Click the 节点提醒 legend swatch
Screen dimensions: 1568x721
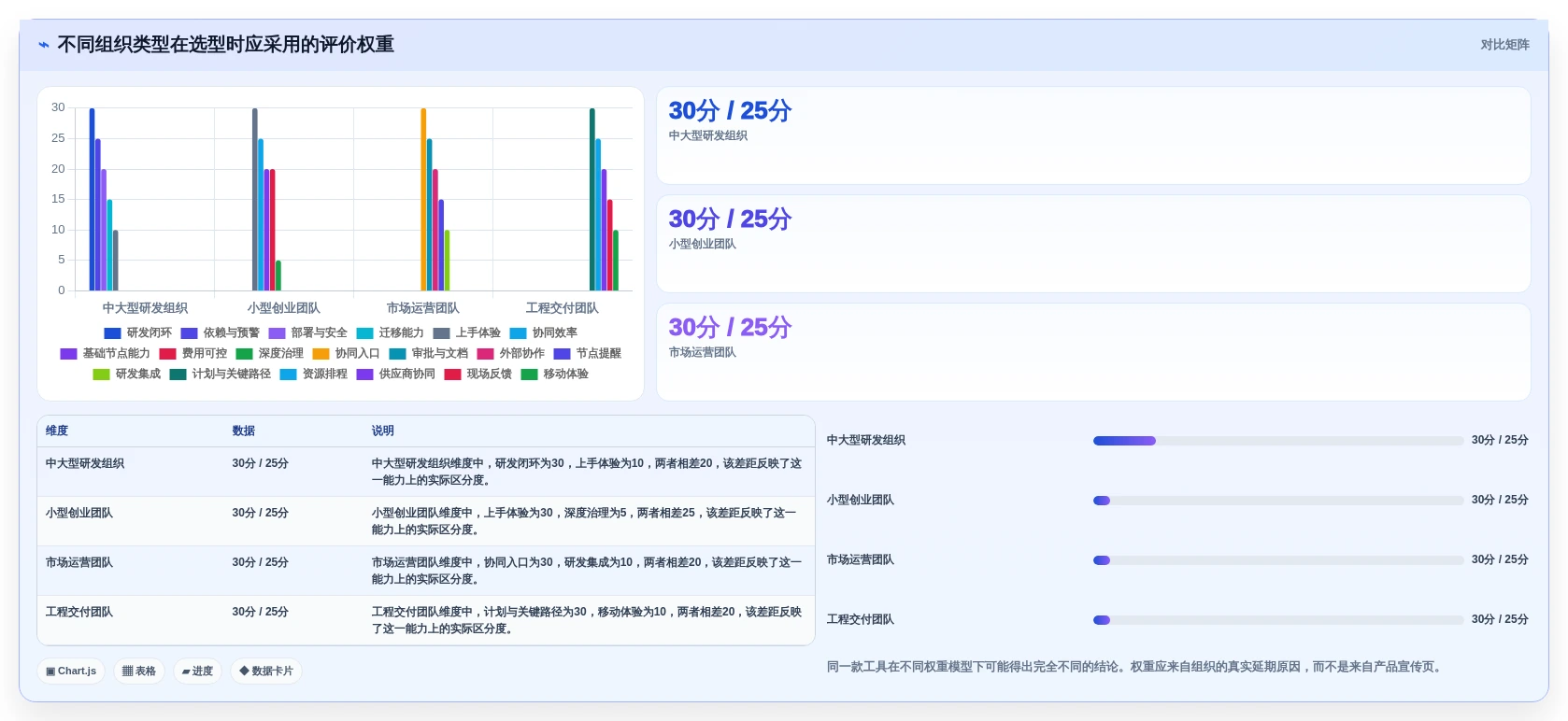tap(562, 353)
